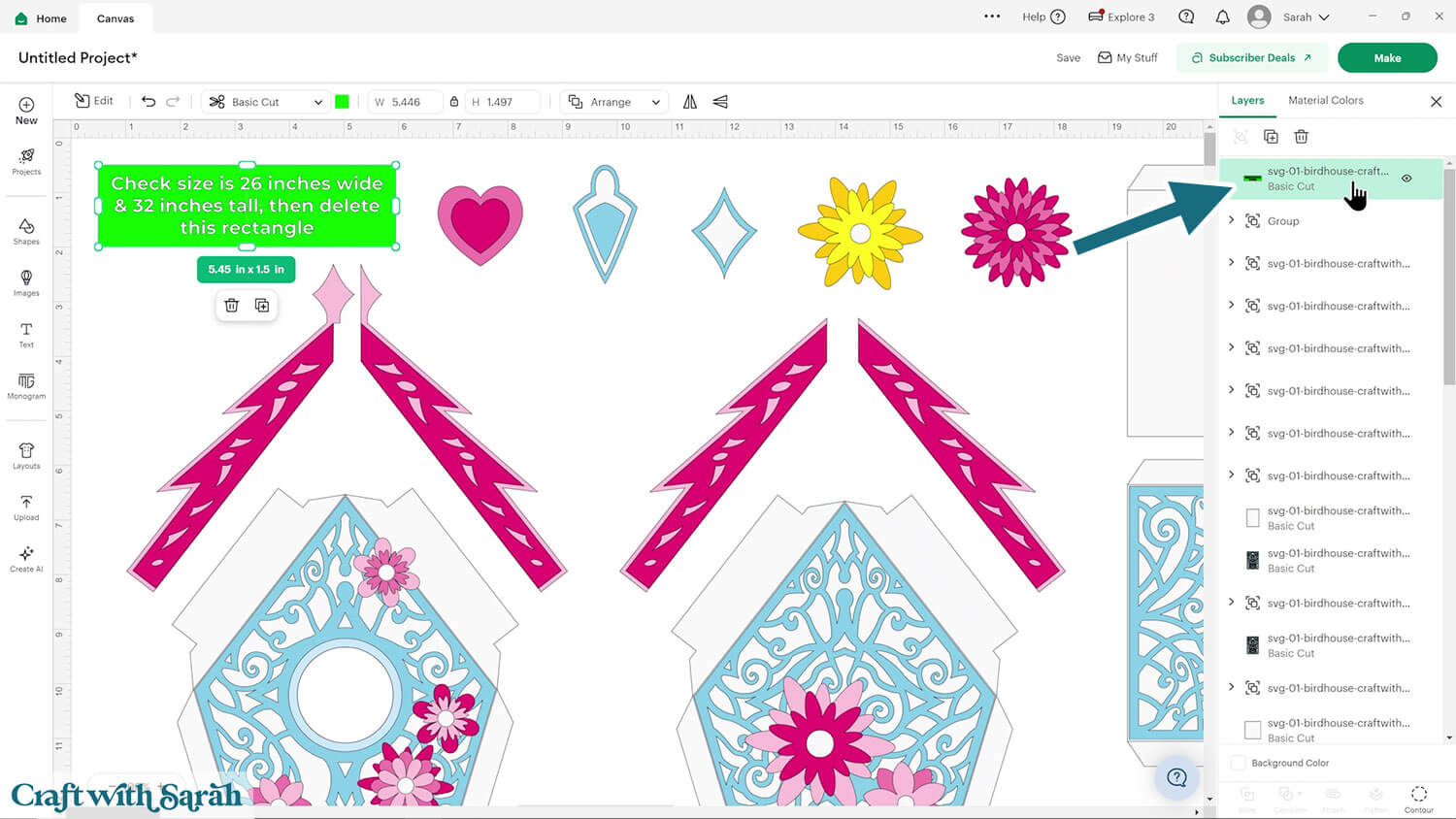
Task: Open the Arrange dropdown
Action: pos(615,102)
